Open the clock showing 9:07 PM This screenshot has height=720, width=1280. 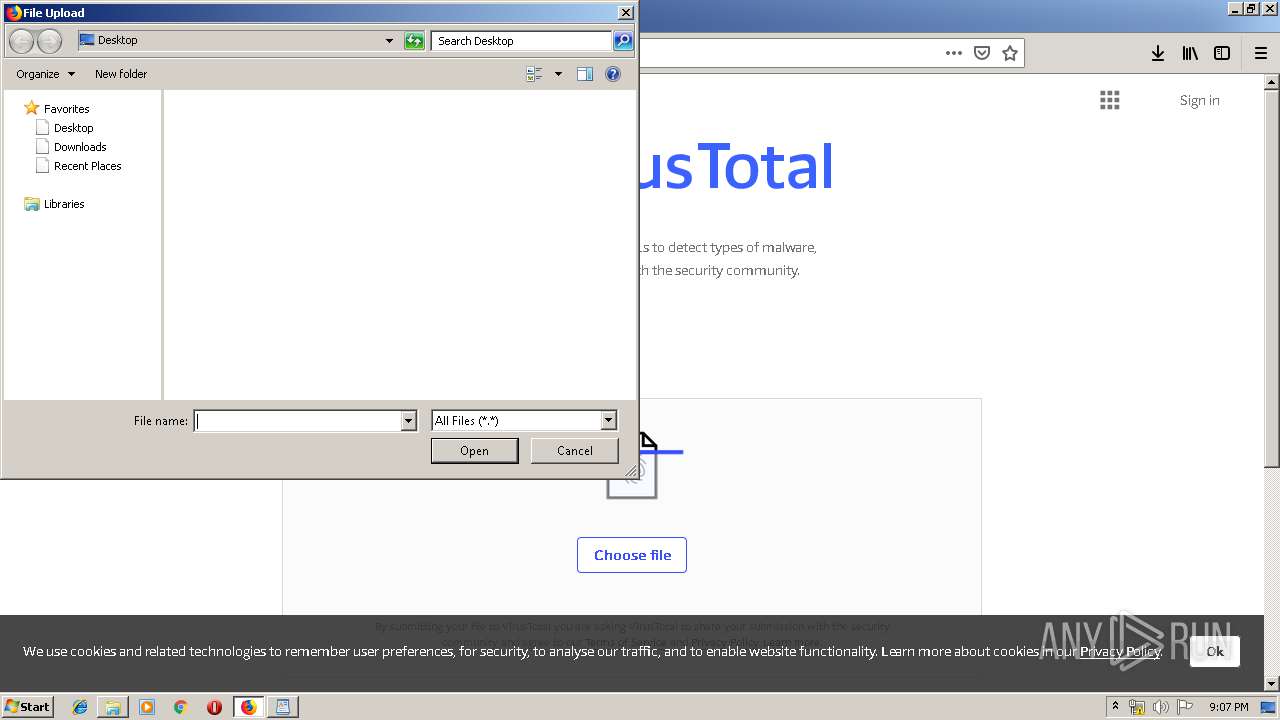1228,707
